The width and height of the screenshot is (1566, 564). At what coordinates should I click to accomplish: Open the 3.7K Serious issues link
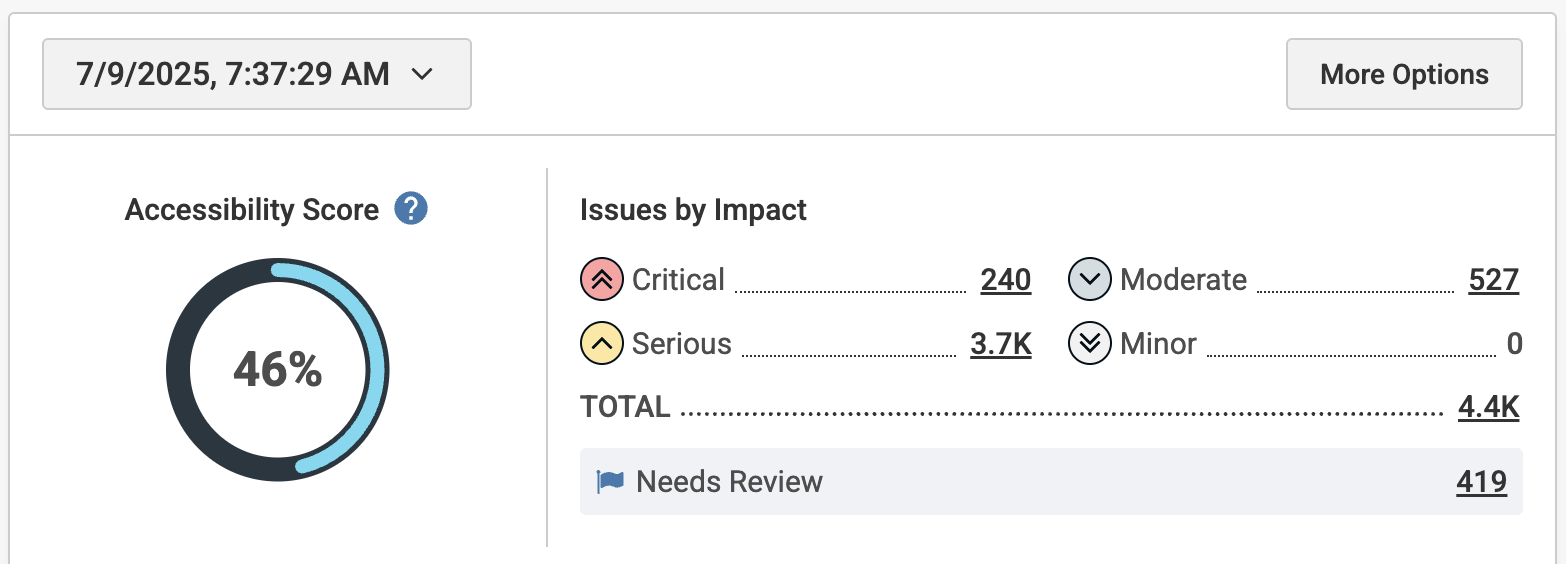[x=1000, y=344]
